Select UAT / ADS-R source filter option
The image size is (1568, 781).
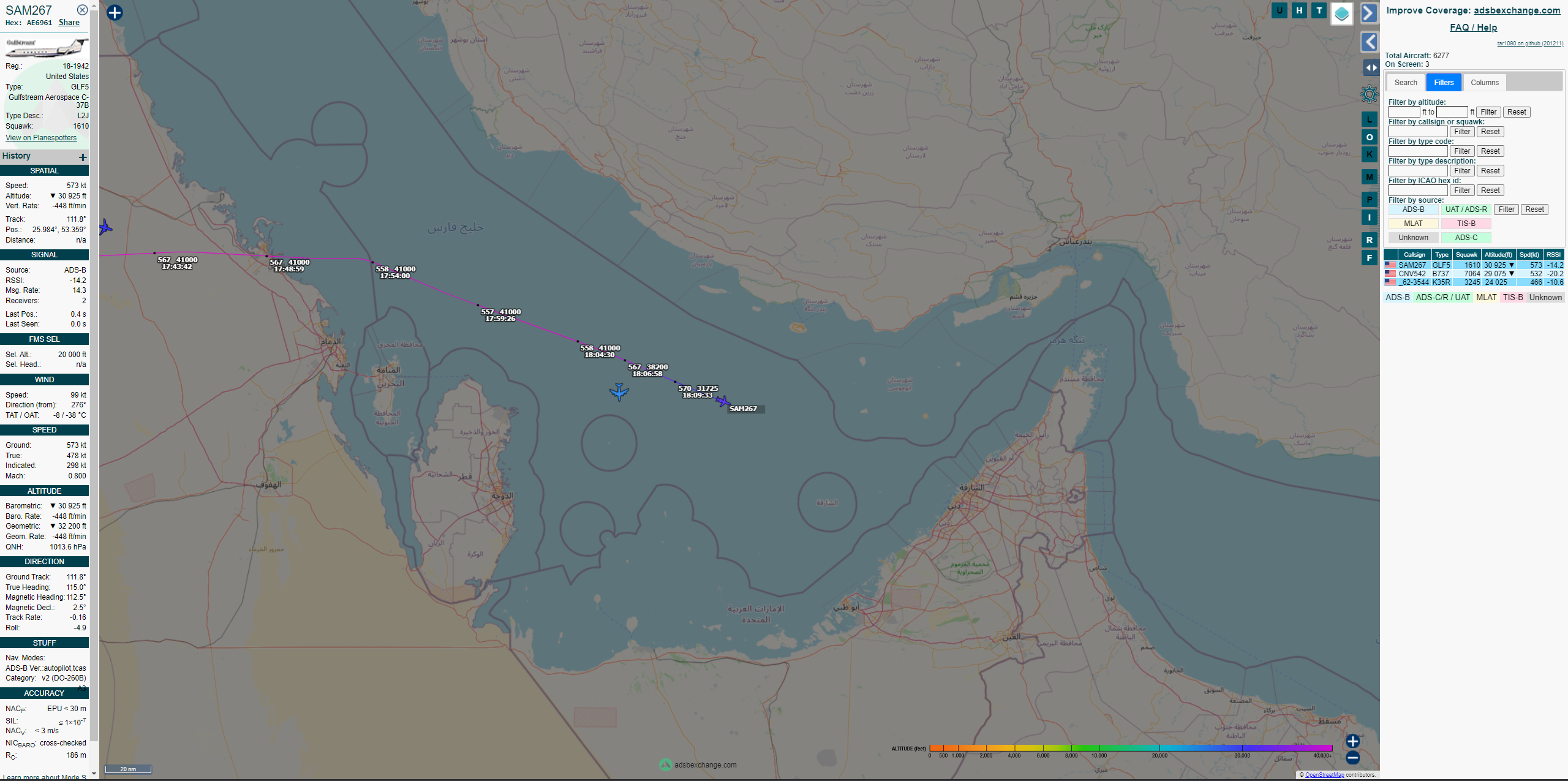point(1466,209)
